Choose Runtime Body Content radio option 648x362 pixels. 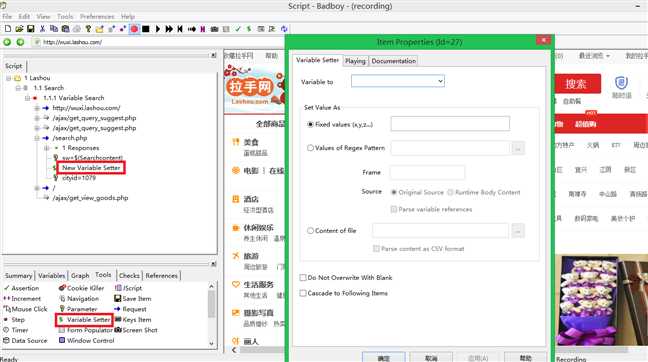click(450, 193)
